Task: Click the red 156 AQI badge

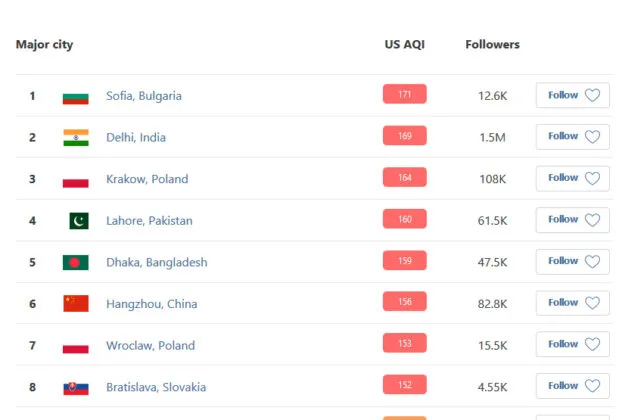Action: point(404,302)
